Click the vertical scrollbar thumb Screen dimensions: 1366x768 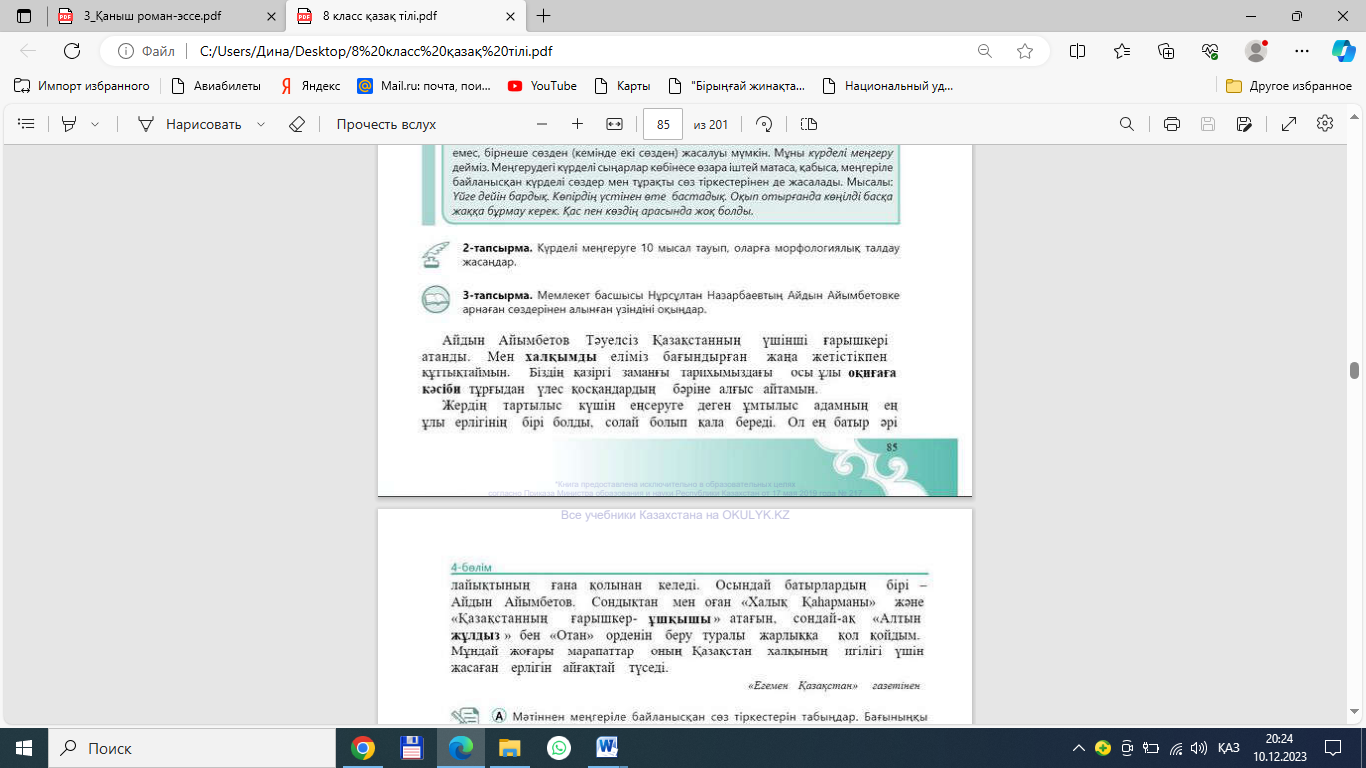(x=1355, y=370)
